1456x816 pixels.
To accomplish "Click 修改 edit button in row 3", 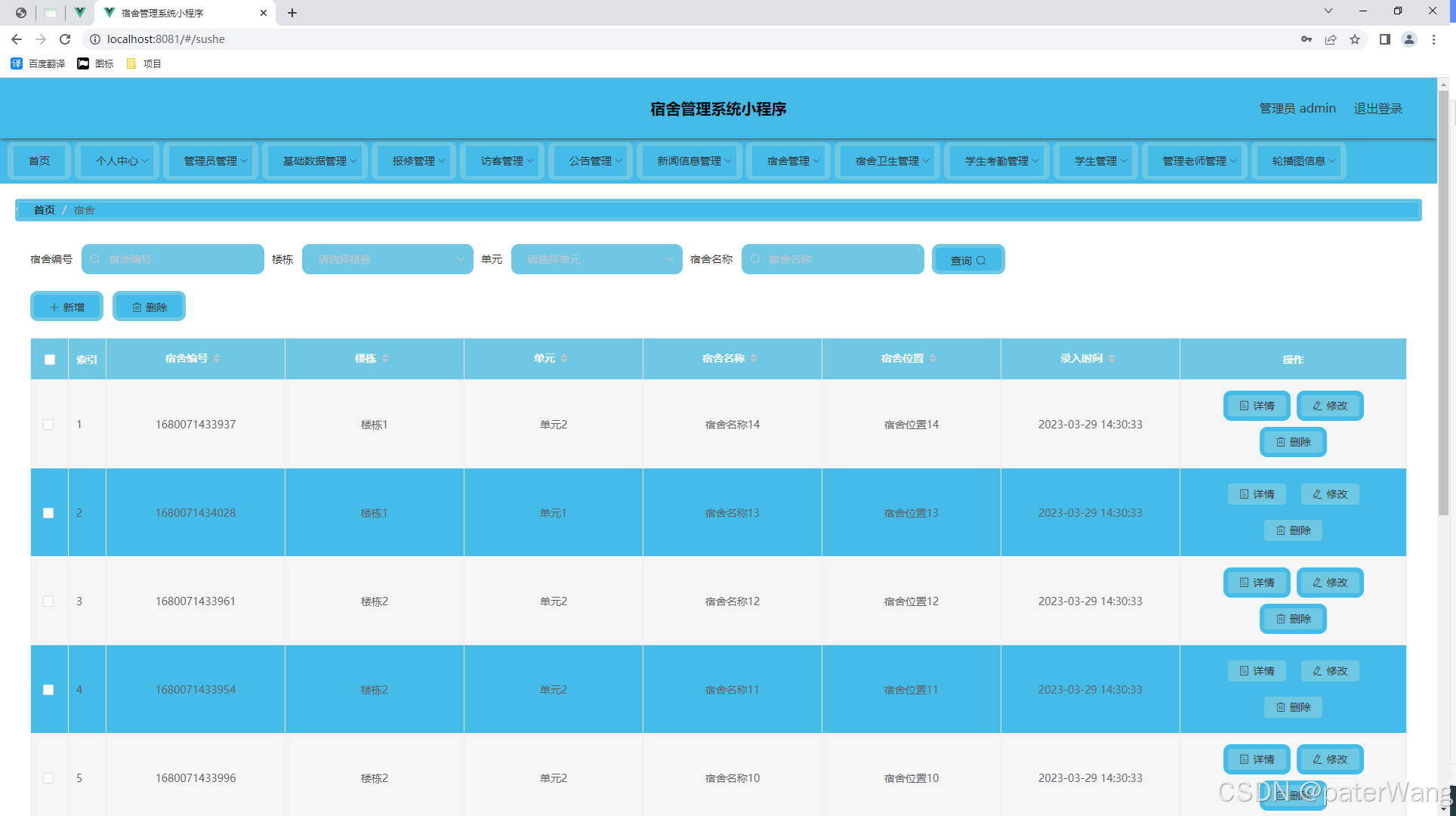I will pyautogui.click(x=1330, y=583).
